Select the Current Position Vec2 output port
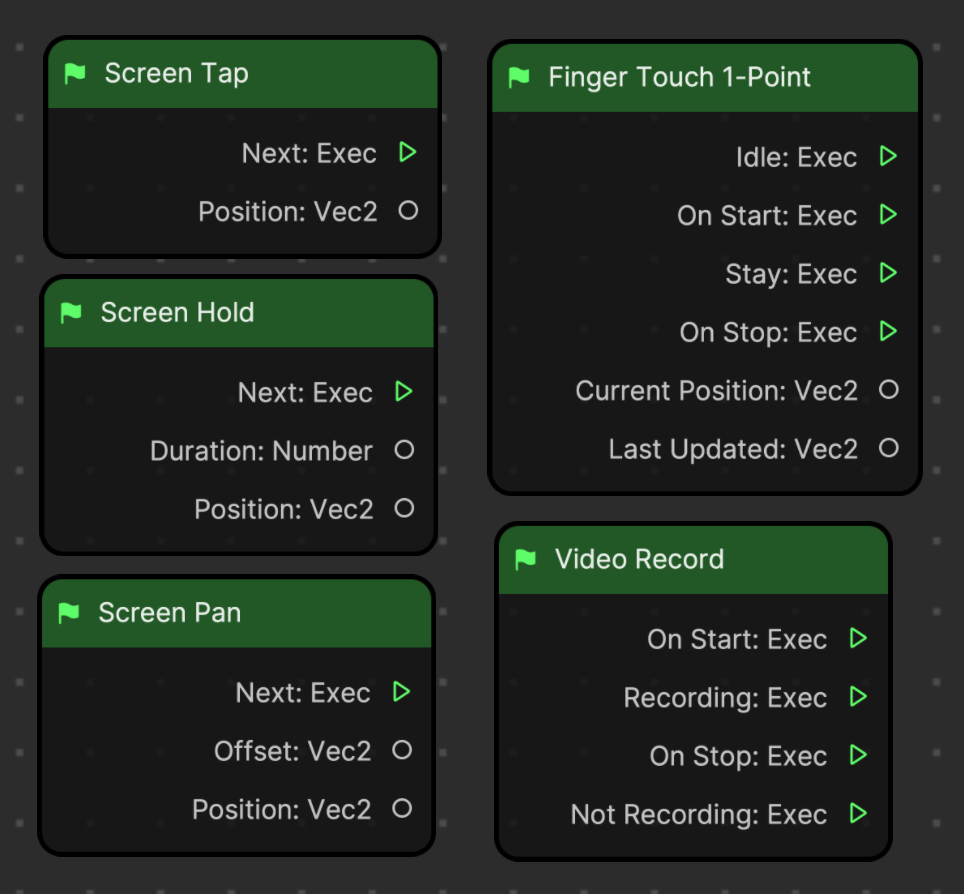 (x=888, y=389)
